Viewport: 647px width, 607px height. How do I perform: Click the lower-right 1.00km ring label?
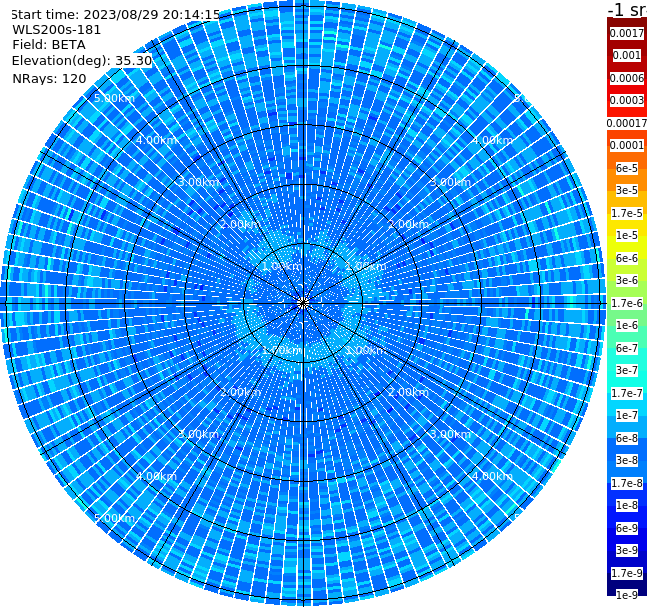click(366, 350)
